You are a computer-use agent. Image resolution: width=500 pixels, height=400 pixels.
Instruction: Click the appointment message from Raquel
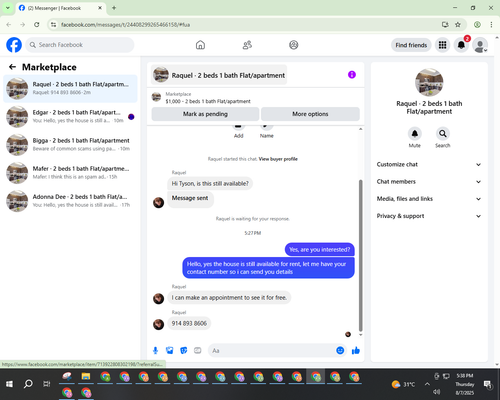click(229, 298)
